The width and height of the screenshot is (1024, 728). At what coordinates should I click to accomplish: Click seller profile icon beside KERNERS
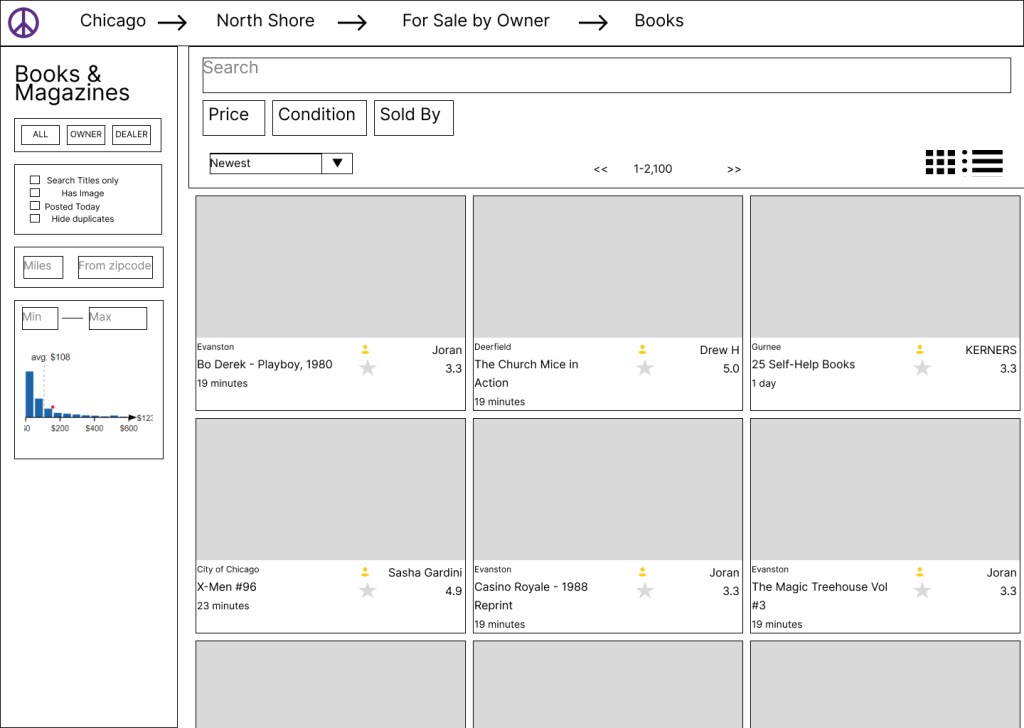920,350
